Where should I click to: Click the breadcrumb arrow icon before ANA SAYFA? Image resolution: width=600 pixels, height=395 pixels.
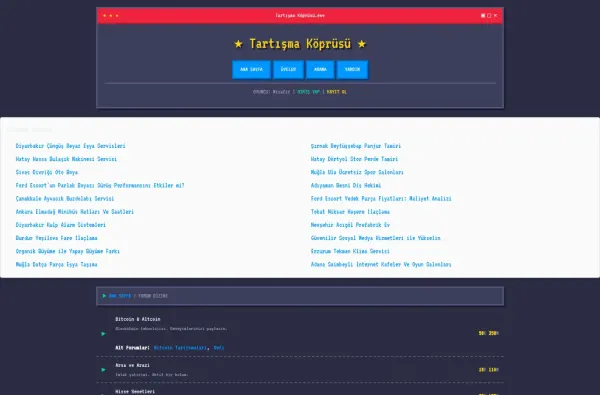(104, 296)
